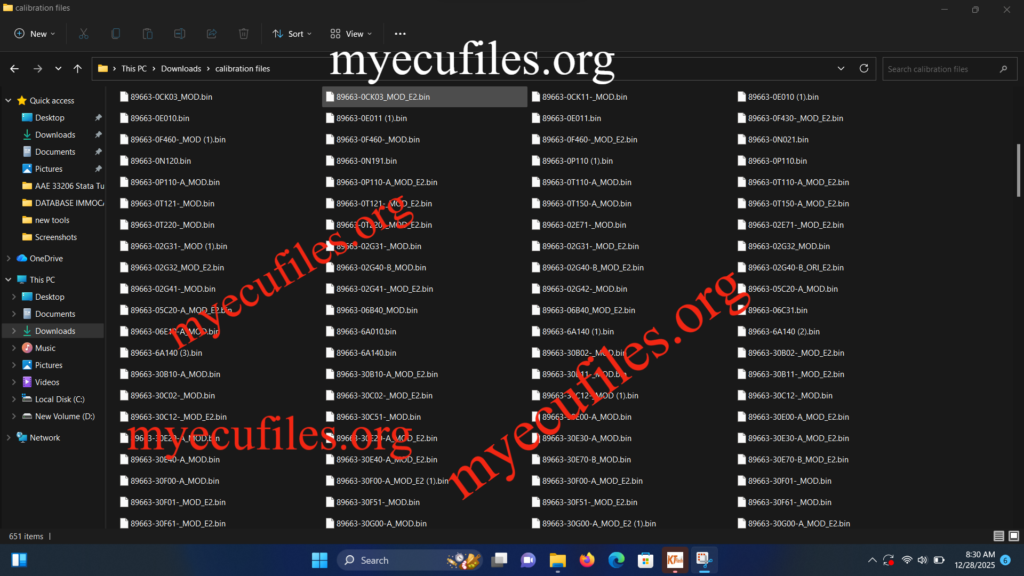1024x576 pixels.
Task: Click Downloads in the address breadcrumb
Action: pyautogui.click(x=181, y=69)
